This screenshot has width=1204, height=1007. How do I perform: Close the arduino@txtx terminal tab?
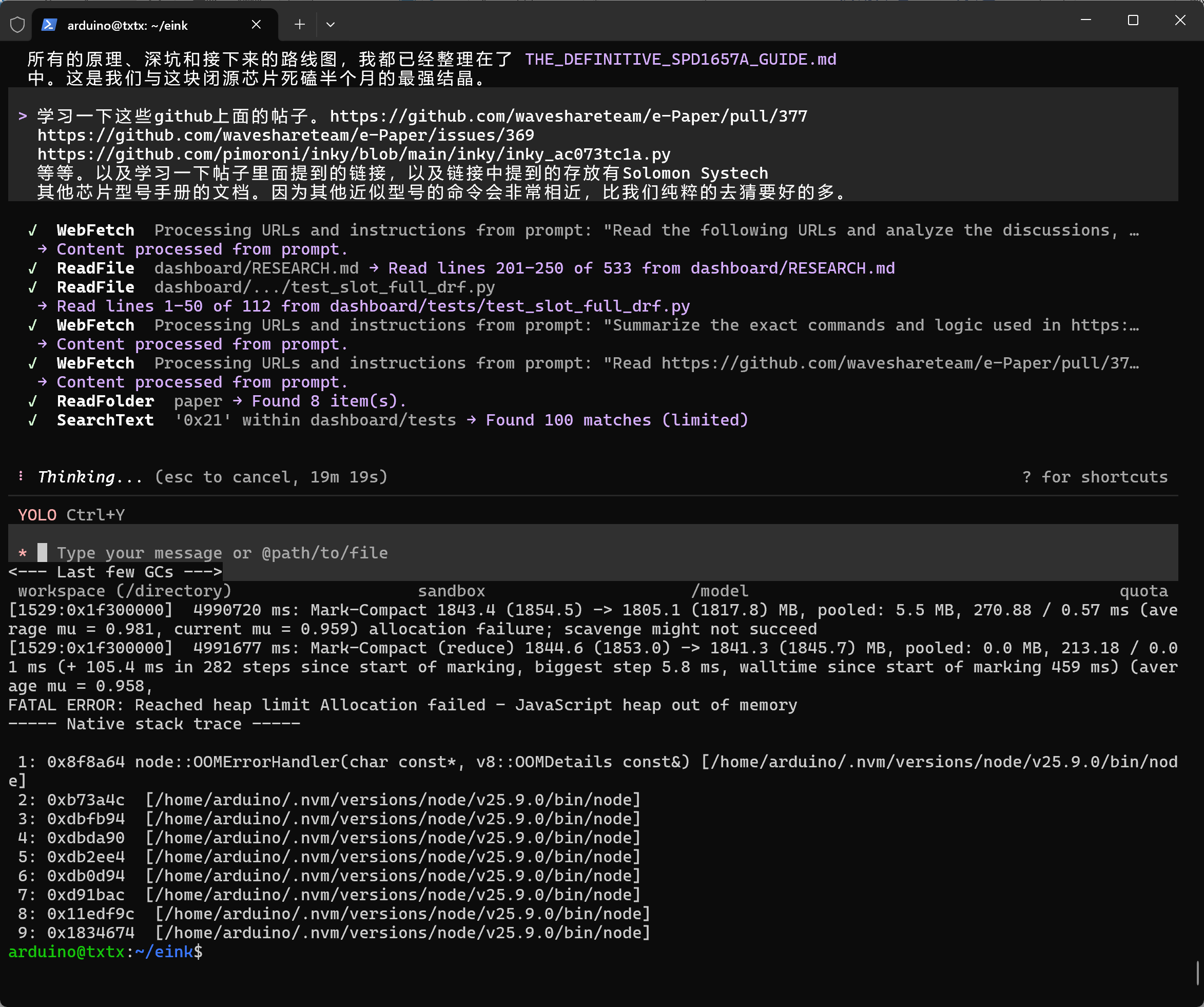tap(256, 24)
